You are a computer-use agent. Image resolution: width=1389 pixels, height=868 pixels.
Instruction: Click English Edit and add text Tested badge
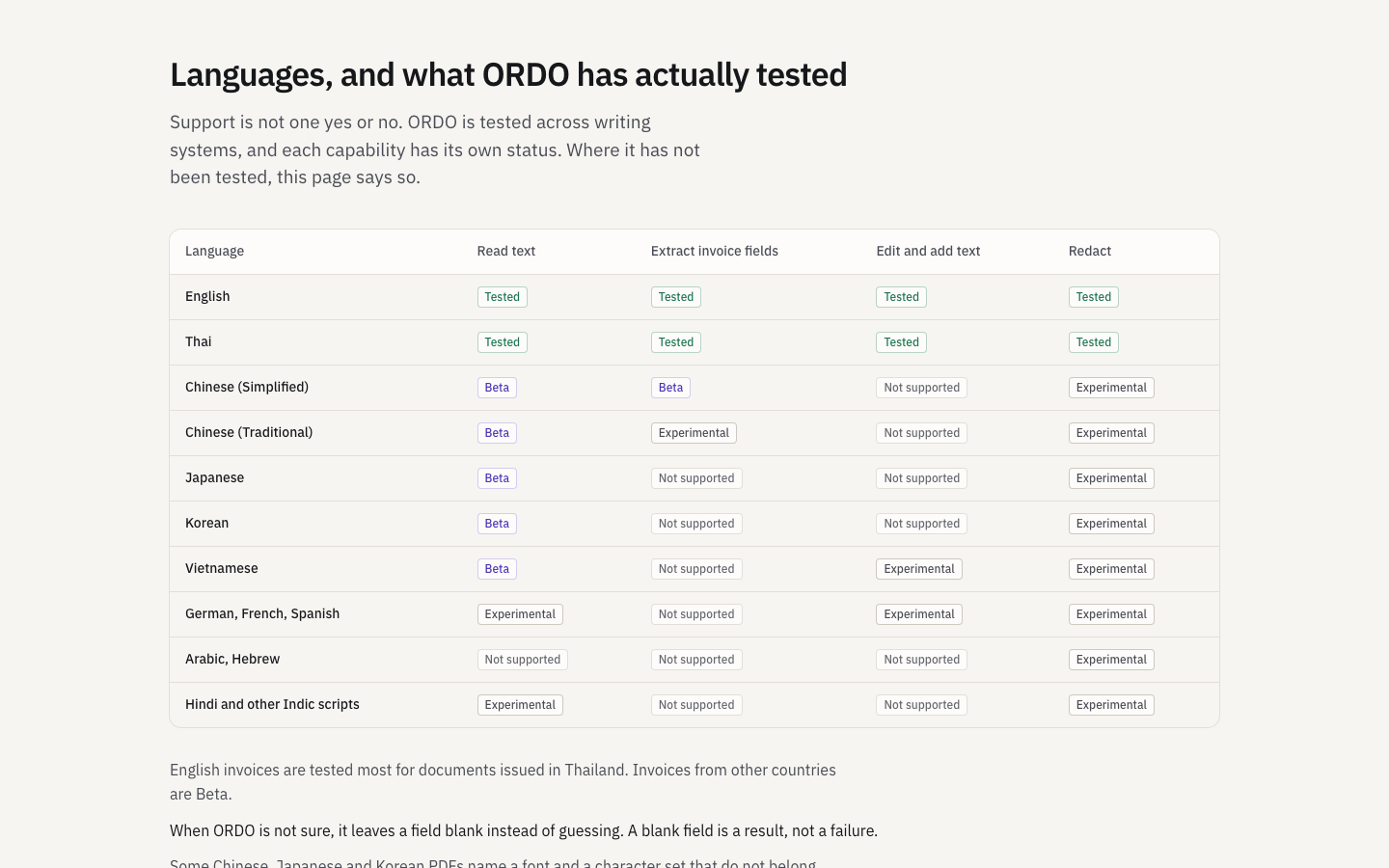click(x=901, y=297)
